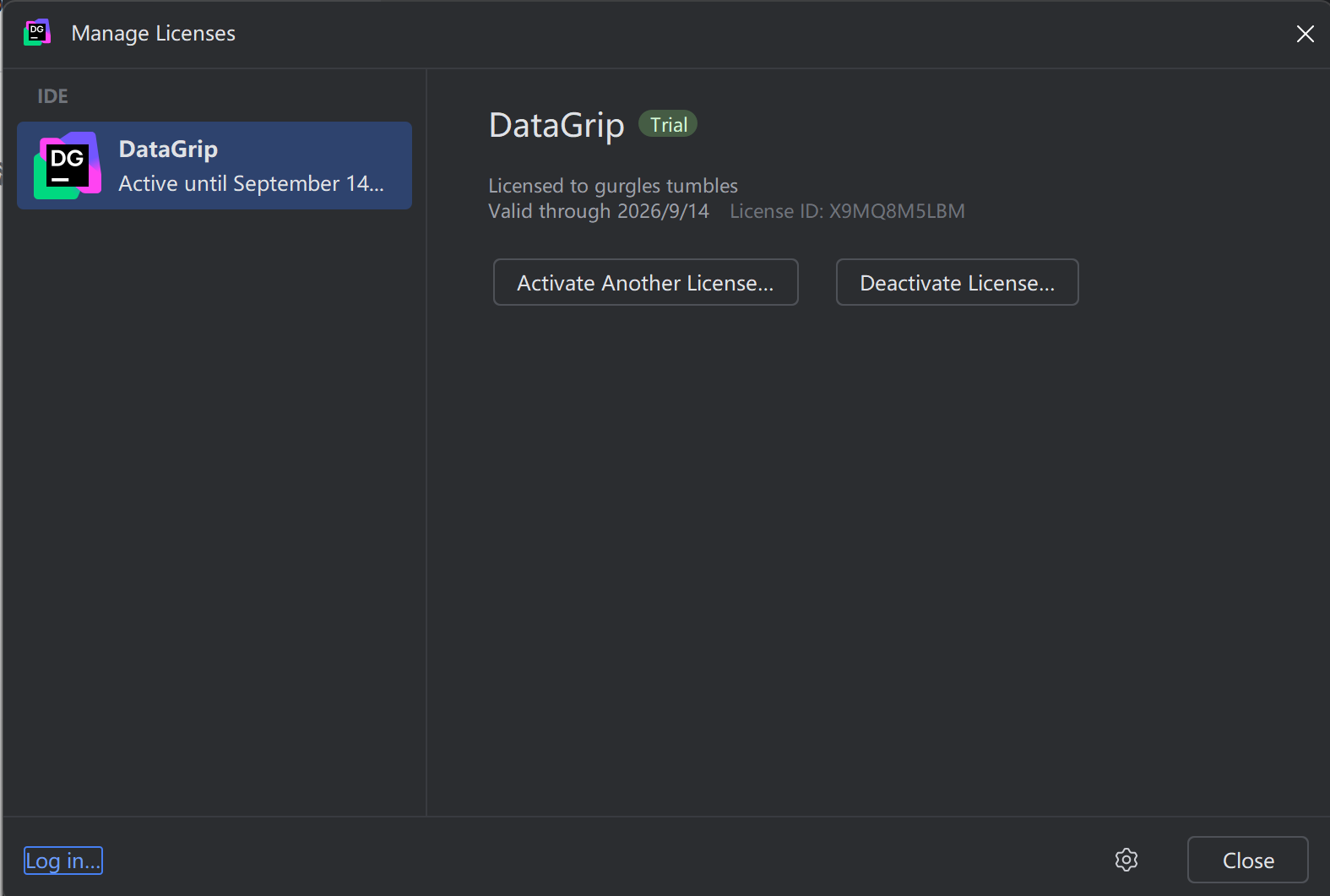The height and width of the screenshot is (896, 1330).
Task: Click the large DataGrip heading
Action: pos(556,125)
